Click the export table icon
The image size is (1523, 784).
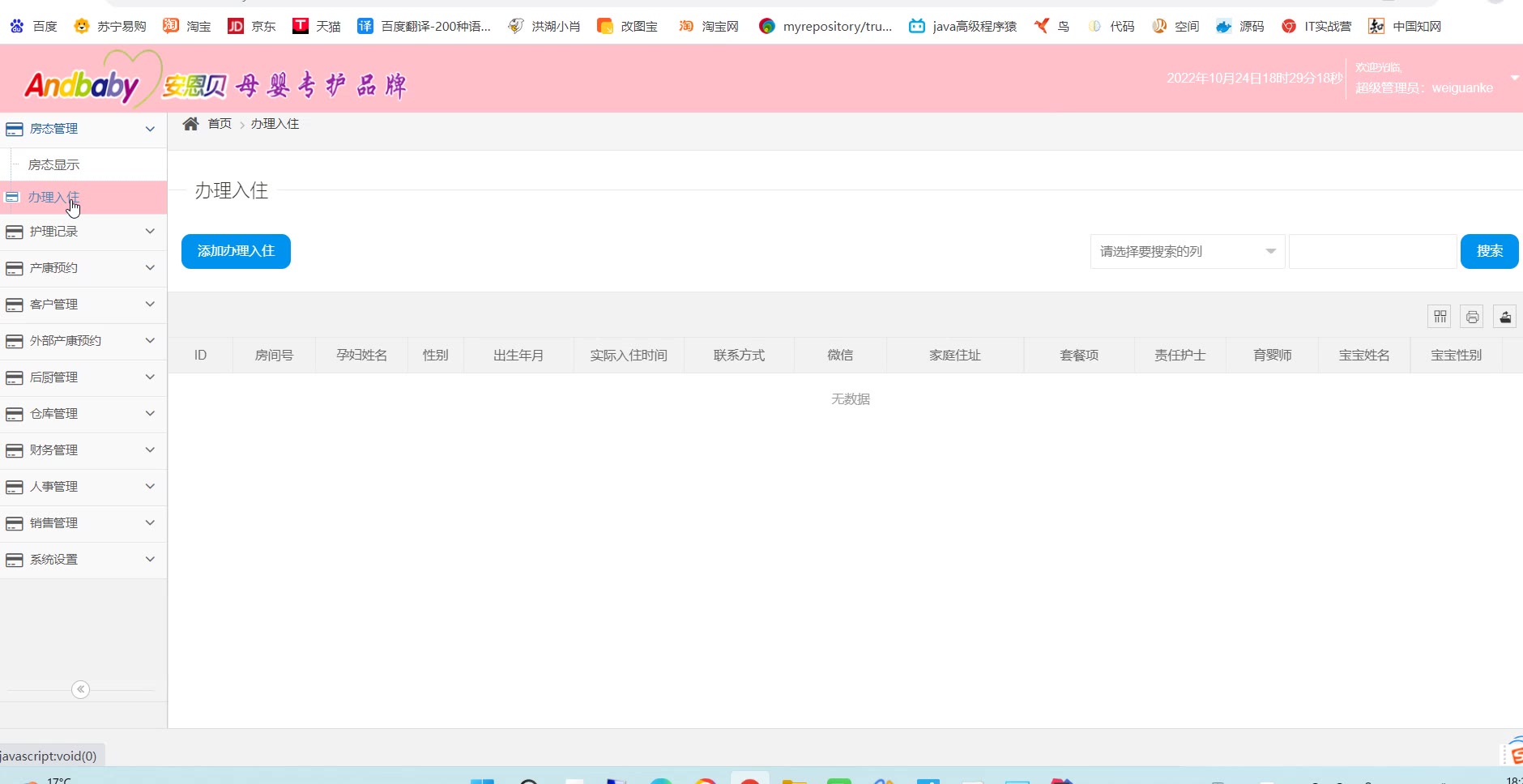(x=1504, y=317)
